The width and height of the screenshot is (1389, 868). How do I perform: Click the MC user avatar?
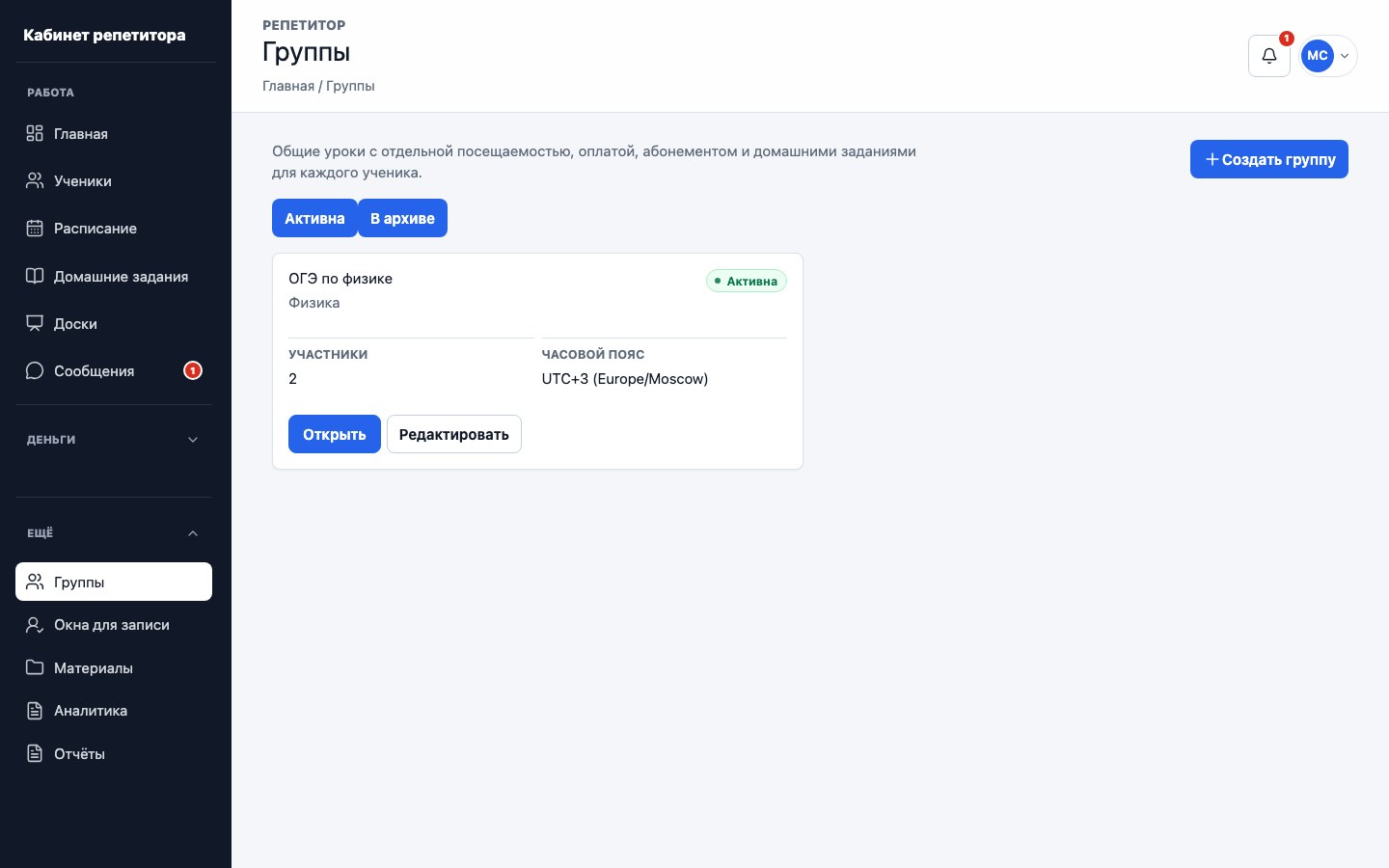(1318, 56)
